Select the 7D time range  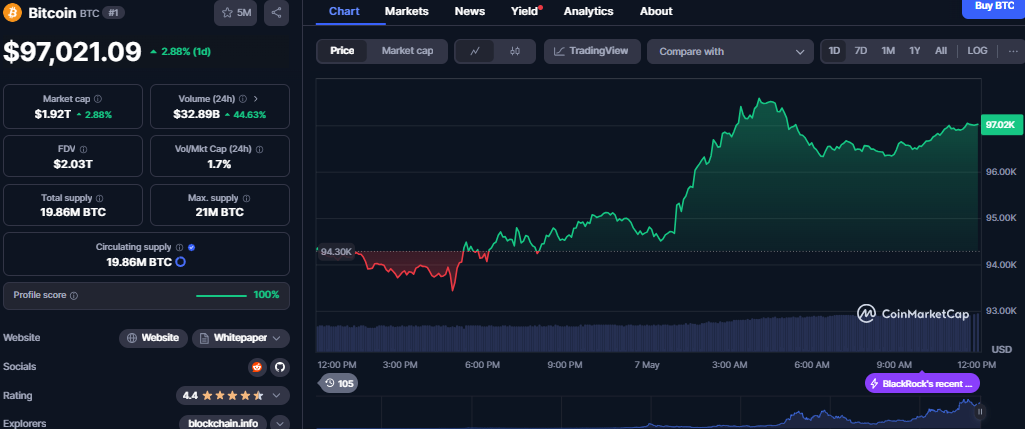click(860, 51)
